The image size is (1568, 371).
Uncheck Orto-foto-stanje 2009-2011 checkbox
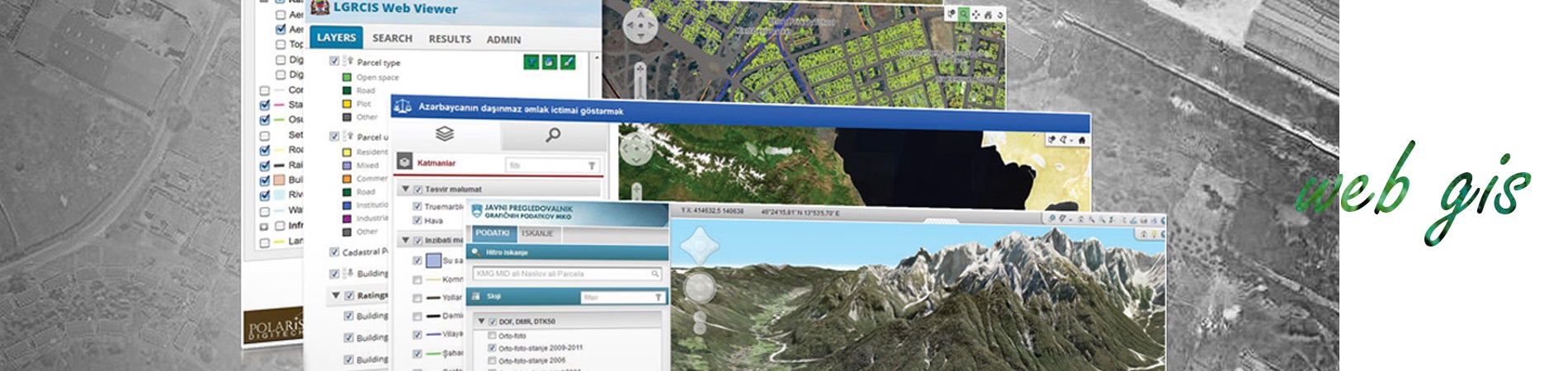coord(492,348)
